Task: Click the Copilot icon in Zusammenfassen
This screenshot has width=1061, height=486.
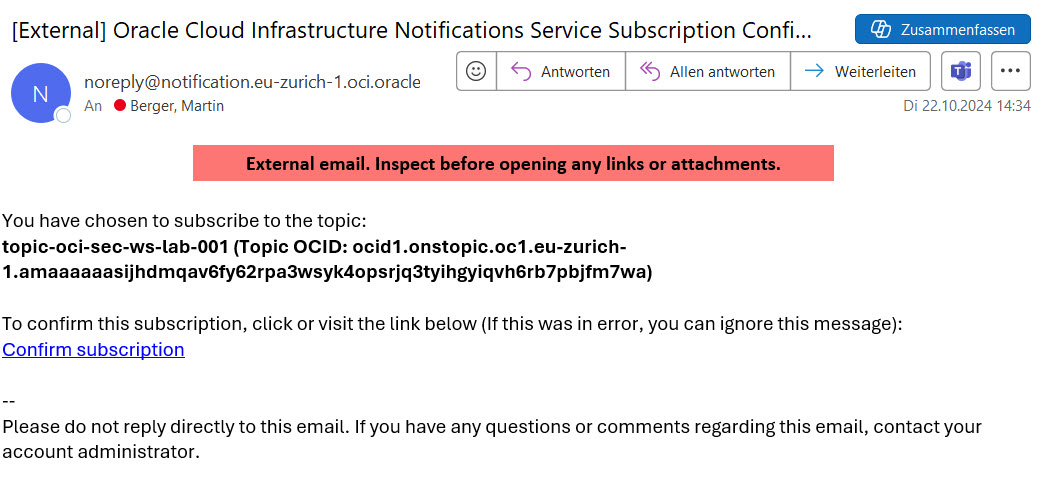Action: point(880,30)
